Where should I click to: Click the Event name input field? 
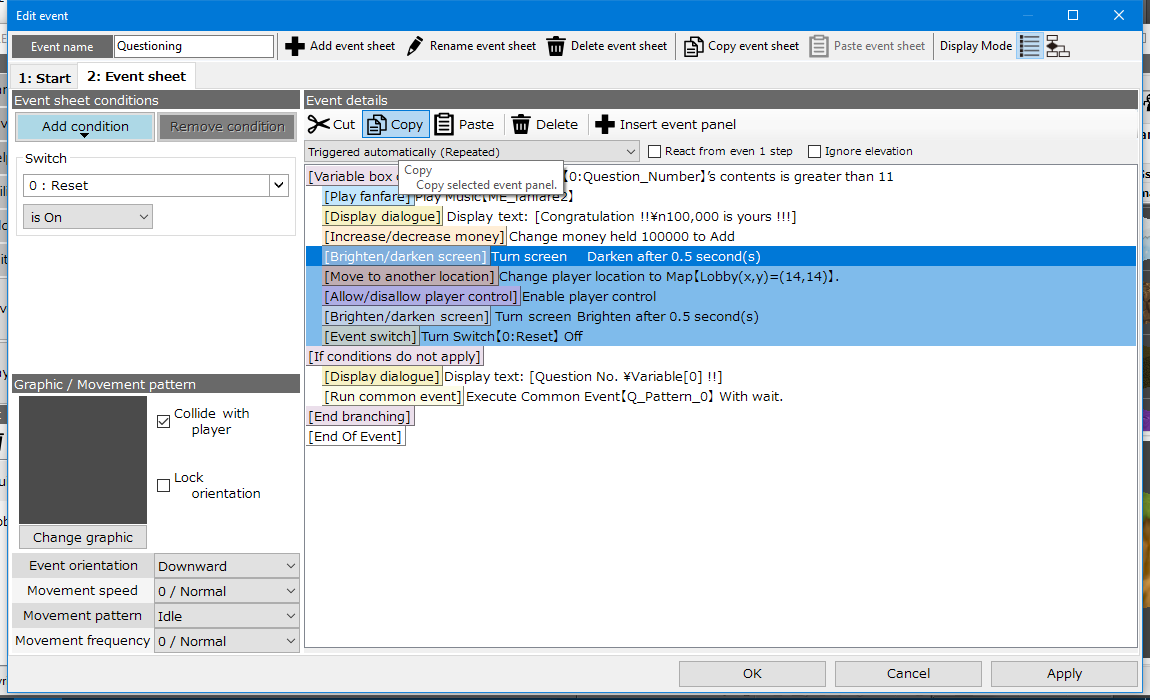pos(194,46)
